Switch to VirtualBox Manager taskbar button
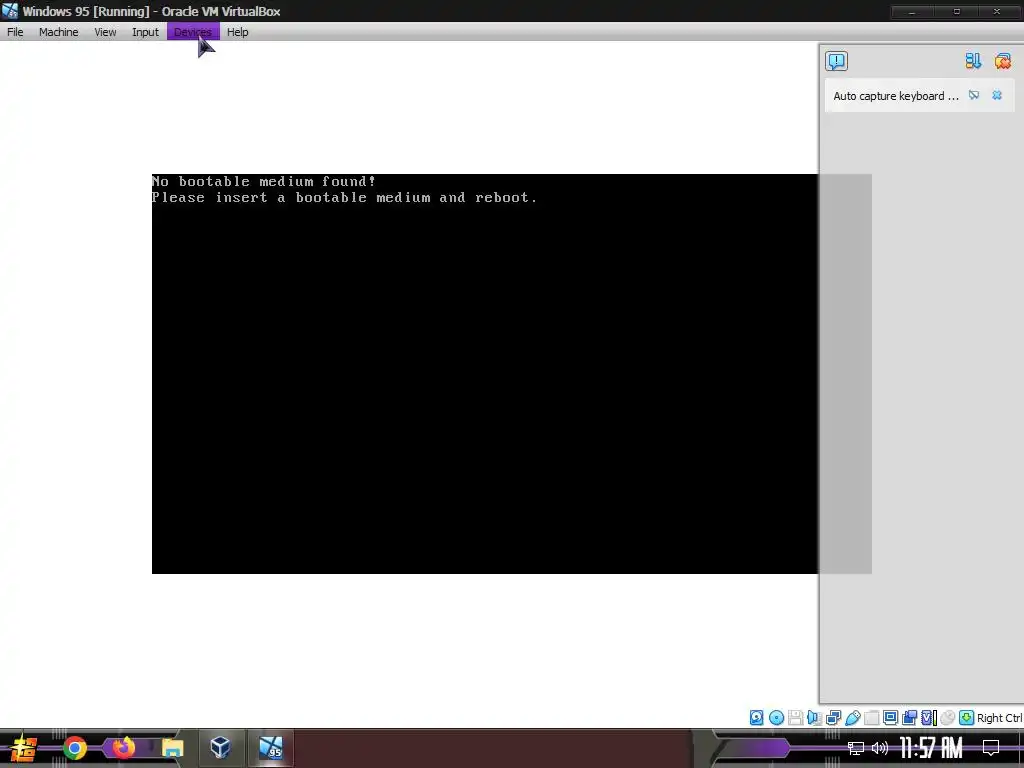 click(220, 748)
